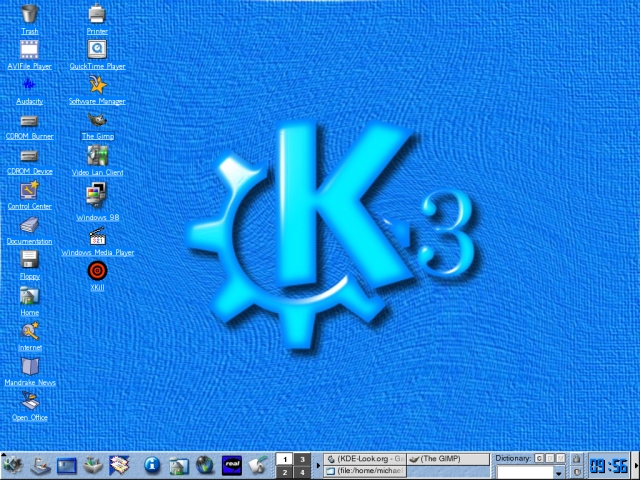Screen dimensions: 640x480
Task: Switch to virtual desktop 1
Action: (x=284, y=459)
